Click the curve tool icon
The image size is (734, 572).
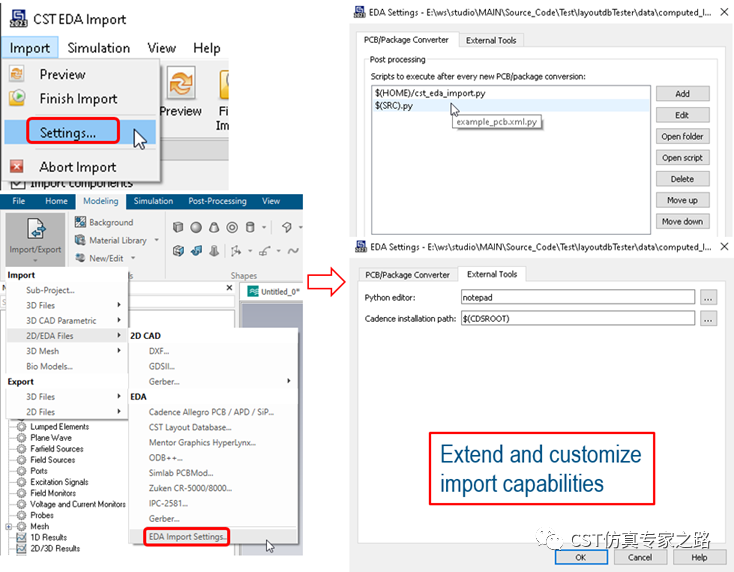click(x=264, y=251)
